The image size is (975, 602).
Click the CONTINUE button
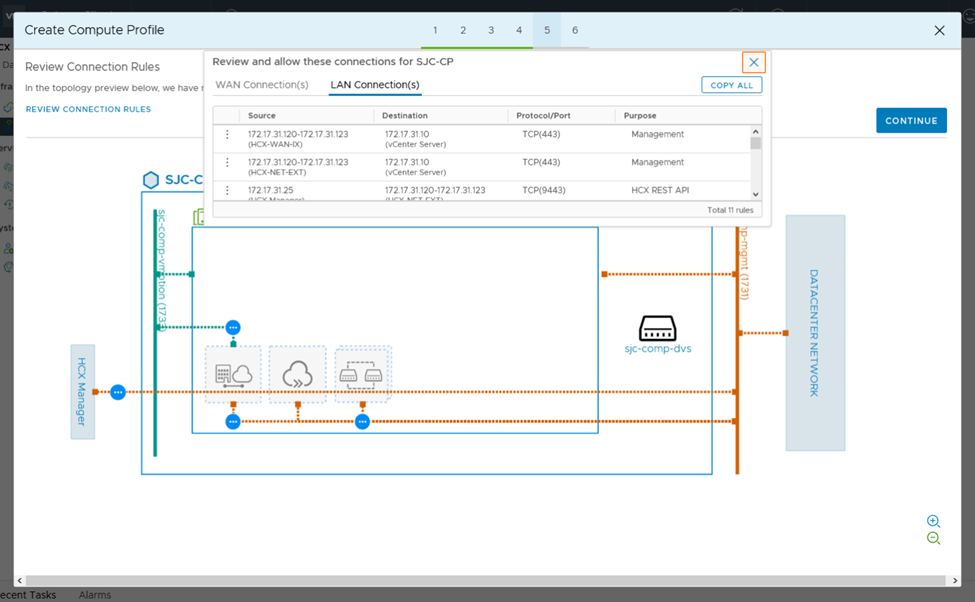911,121
